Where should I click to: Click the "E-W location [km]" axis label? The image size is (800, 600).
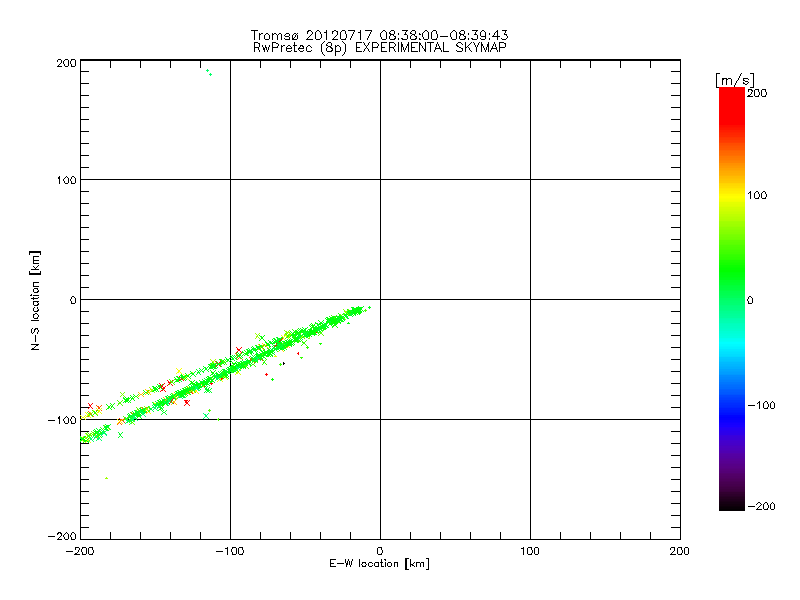click(x=379, y=564)
